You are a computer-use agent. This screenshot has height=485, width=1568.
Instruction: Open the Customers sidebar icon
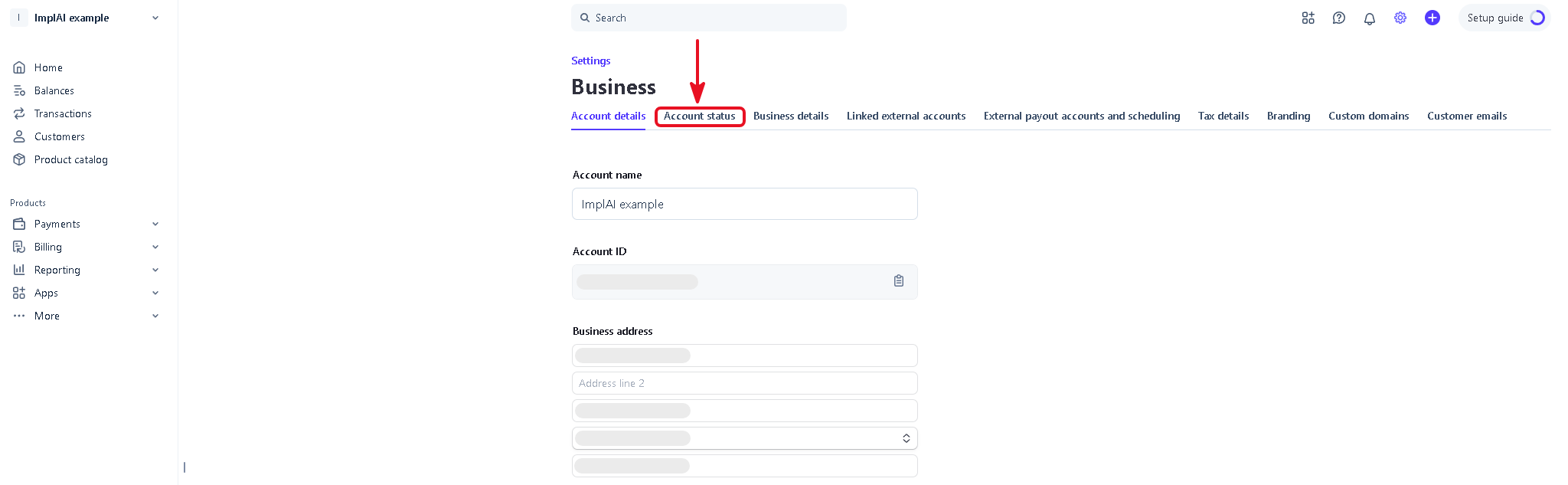pos(19,136)
